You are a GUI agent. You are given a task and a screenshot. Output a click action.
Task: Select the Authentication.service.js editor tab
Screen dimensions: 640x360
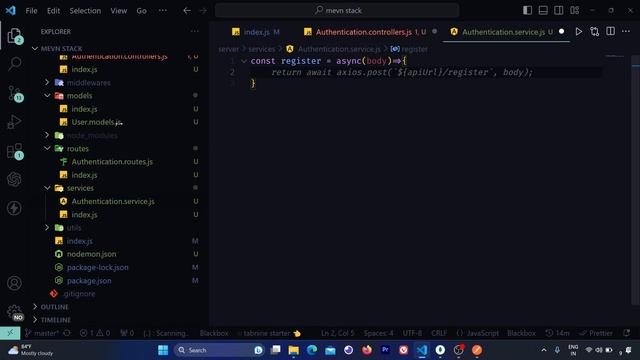507,32
